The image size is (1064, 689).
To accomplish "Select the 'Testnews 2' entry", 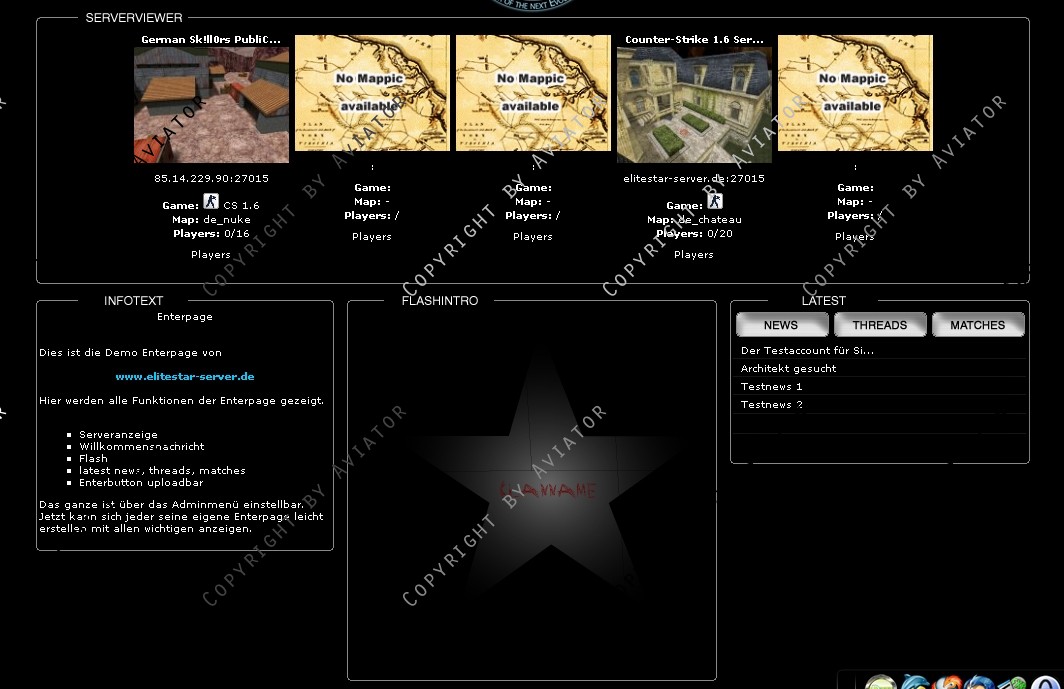I will click(x=771, y=405).
